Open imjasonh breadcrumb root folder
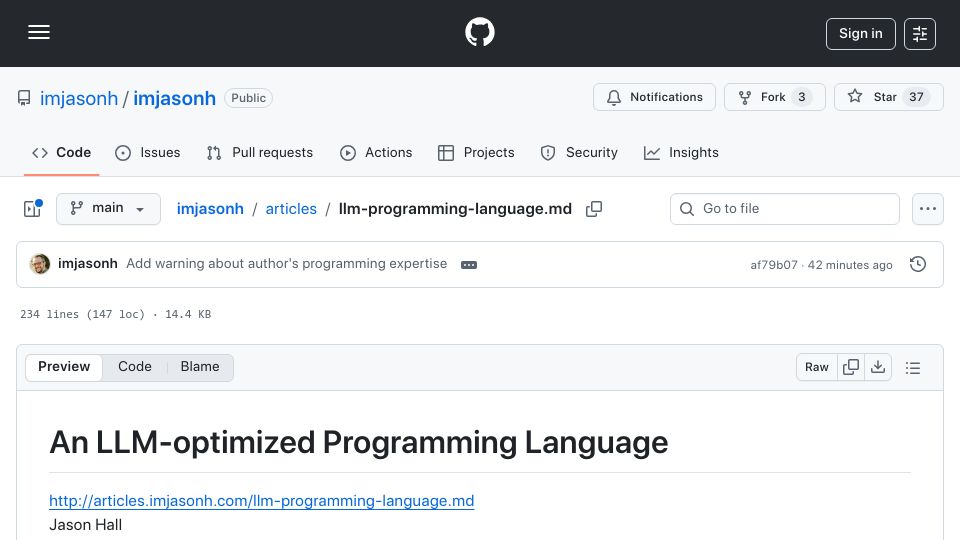 pos(210,209)
